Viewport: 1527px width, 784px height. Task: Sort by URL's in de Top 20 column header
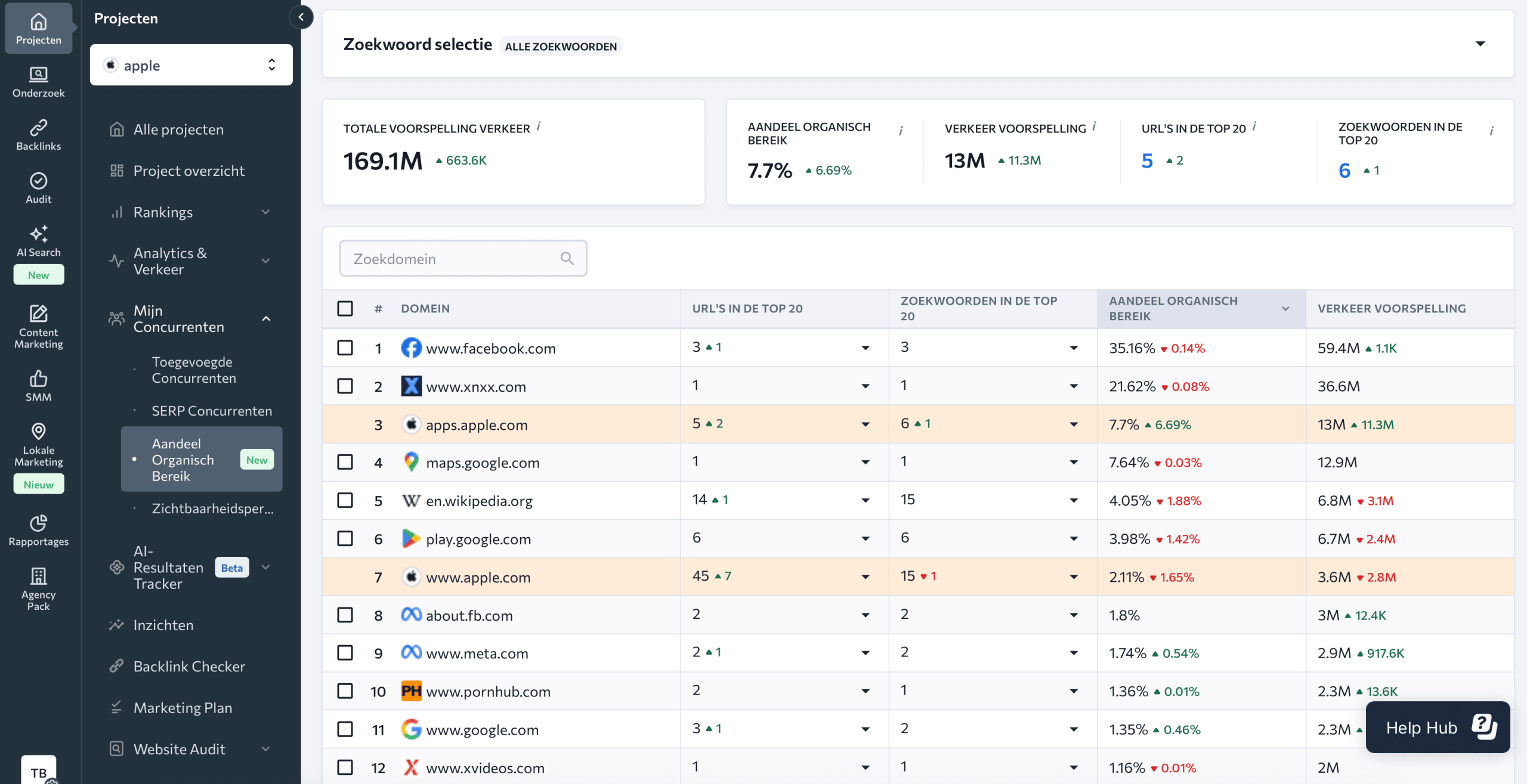tap(747, 308)
